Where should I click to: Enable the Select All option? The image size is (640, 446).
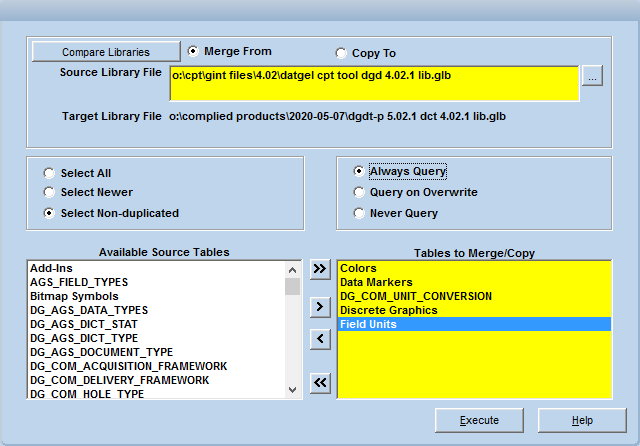[x=47, y=174]
